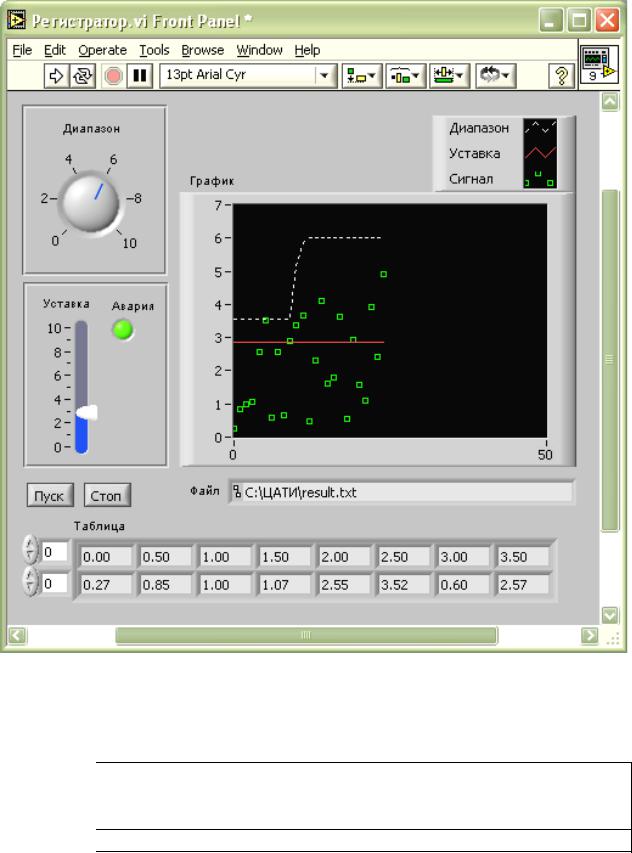The image size is (632, 853).
Task: Open the Operate menu
Action: click(102, 50)
